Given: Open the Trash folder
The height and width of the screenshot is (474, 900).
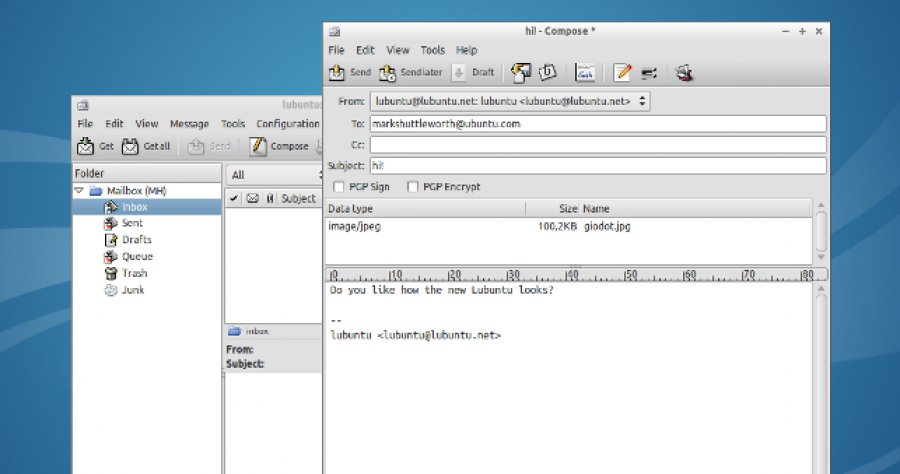Looking at the screenshot, I should [134, 273].
